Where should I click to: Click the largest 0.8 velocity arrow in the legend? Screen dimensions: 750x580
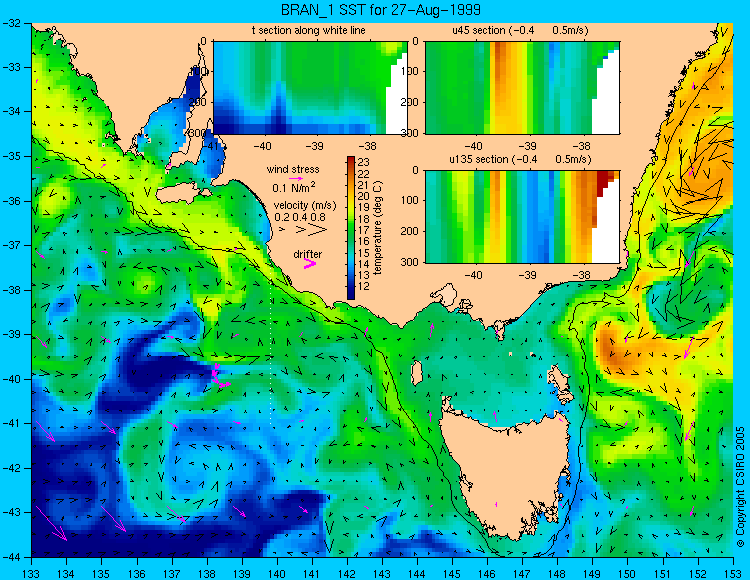click(x=318, y=230)
